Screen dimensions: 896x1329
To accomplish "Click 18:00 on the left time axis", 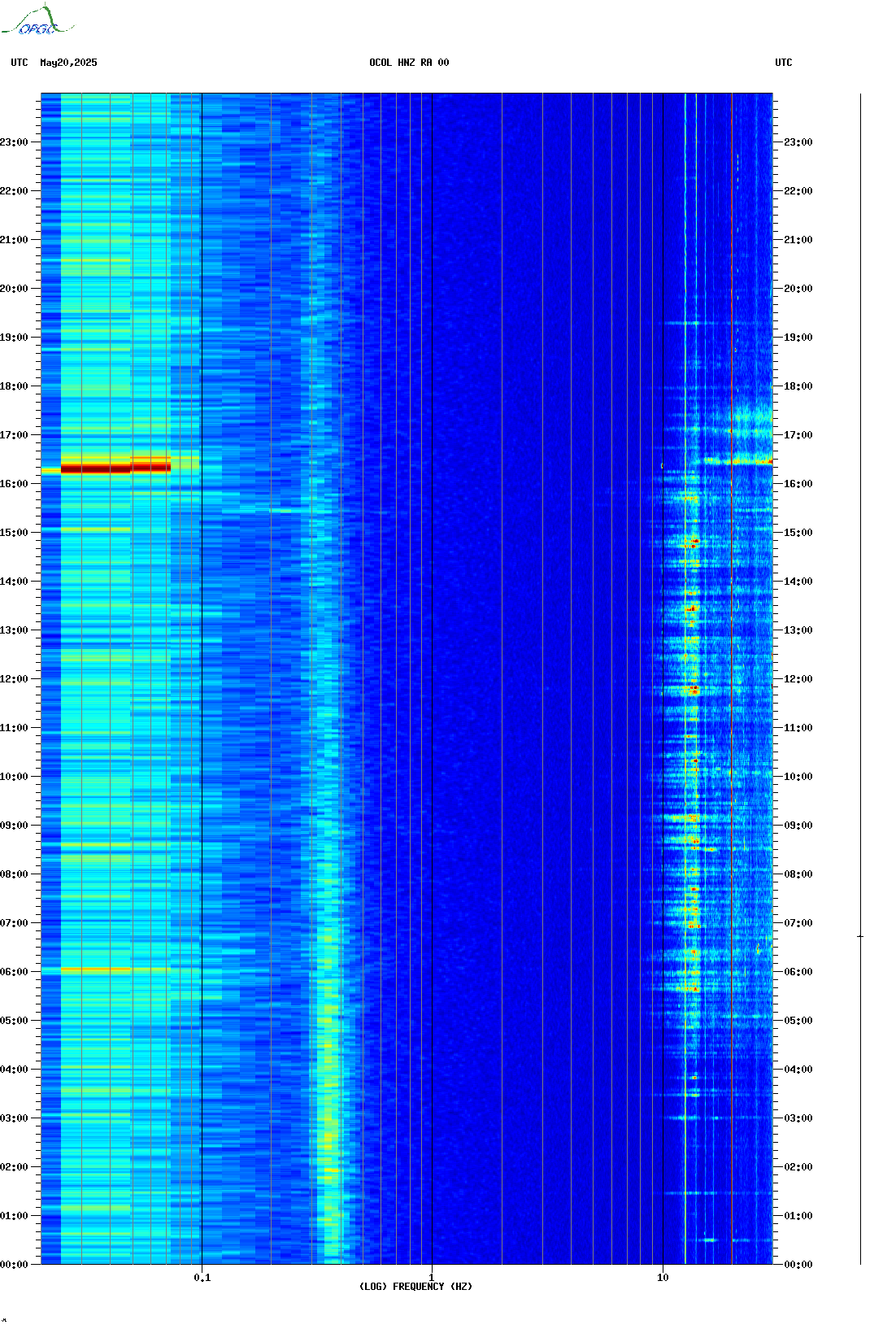I will 14,386.
